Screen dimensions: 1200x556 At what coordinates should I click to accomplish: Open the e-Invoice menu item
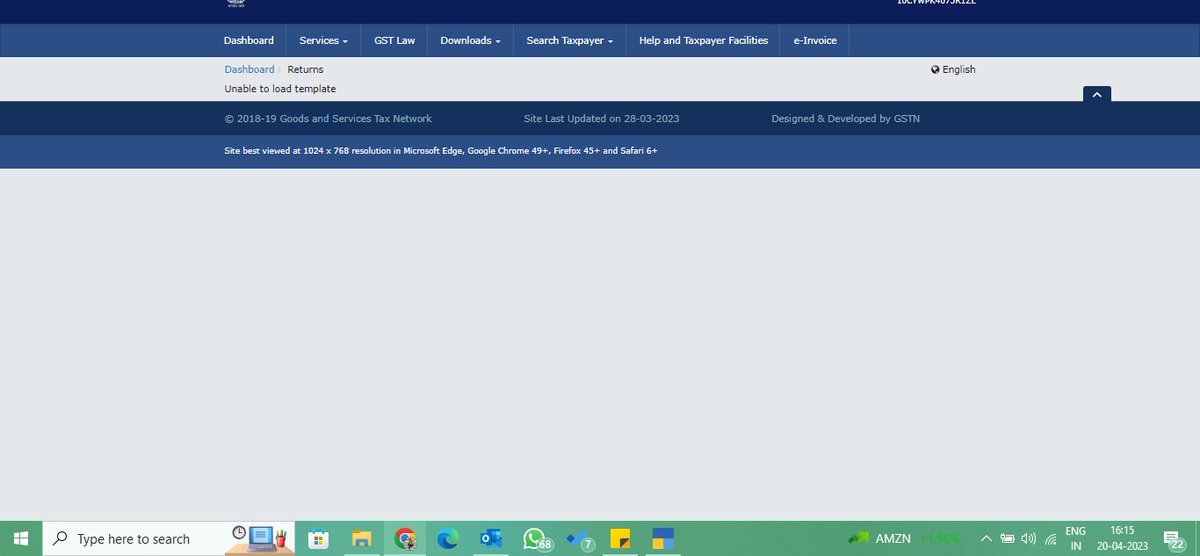point(815,40)
